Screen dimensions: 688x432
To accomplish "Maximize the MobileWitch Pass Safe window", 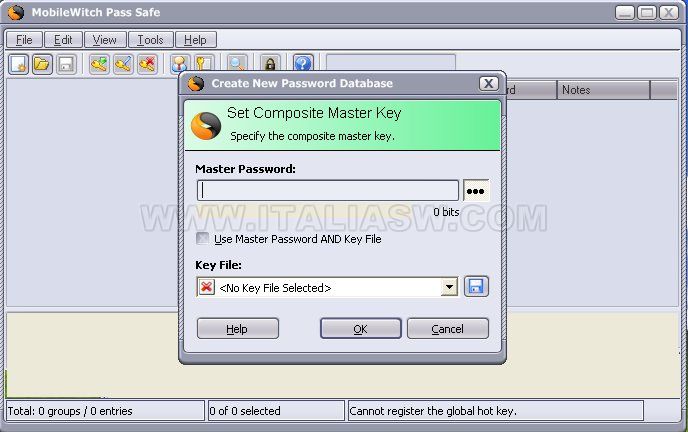I will 646,12.
